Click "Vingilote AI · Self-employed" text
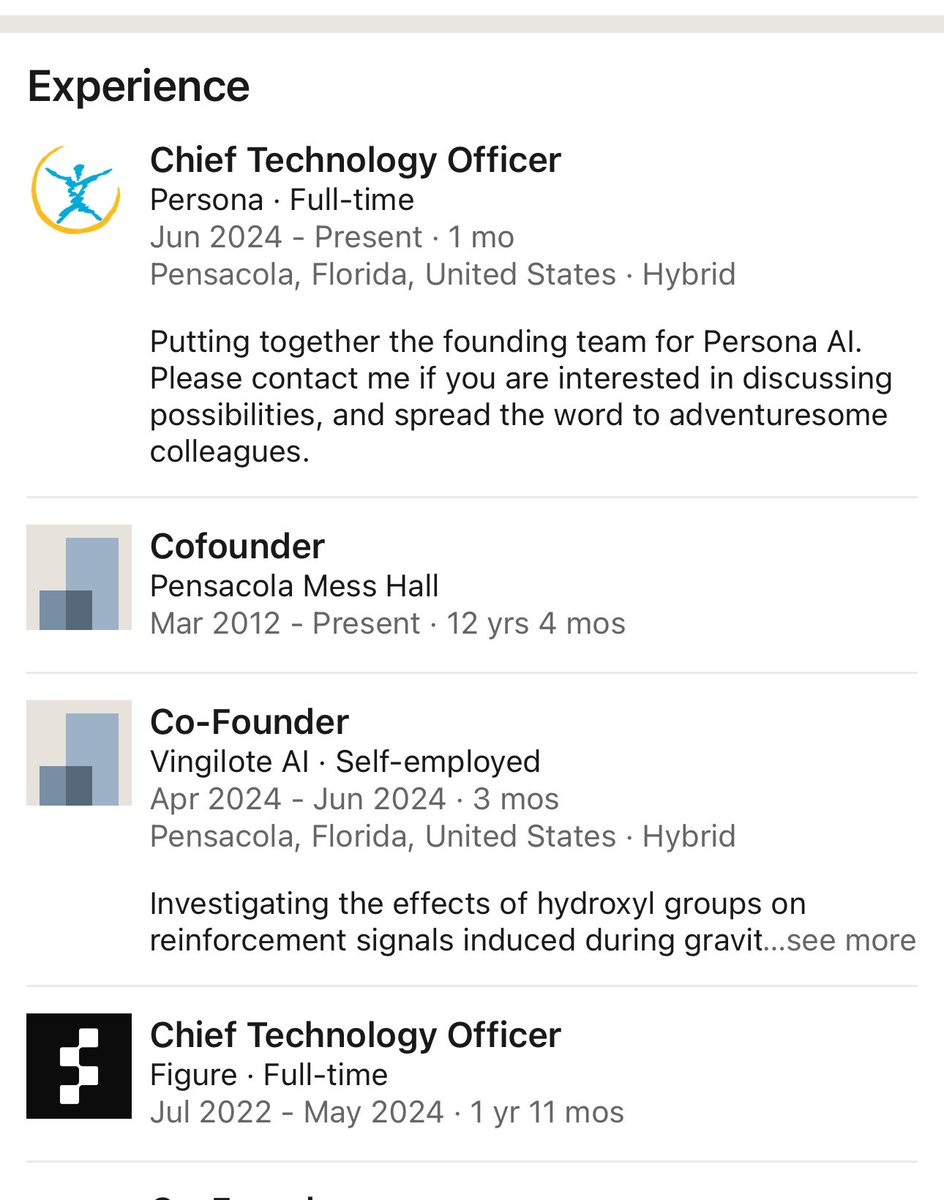Screen dimensions: 944x1200 point(344,762)
